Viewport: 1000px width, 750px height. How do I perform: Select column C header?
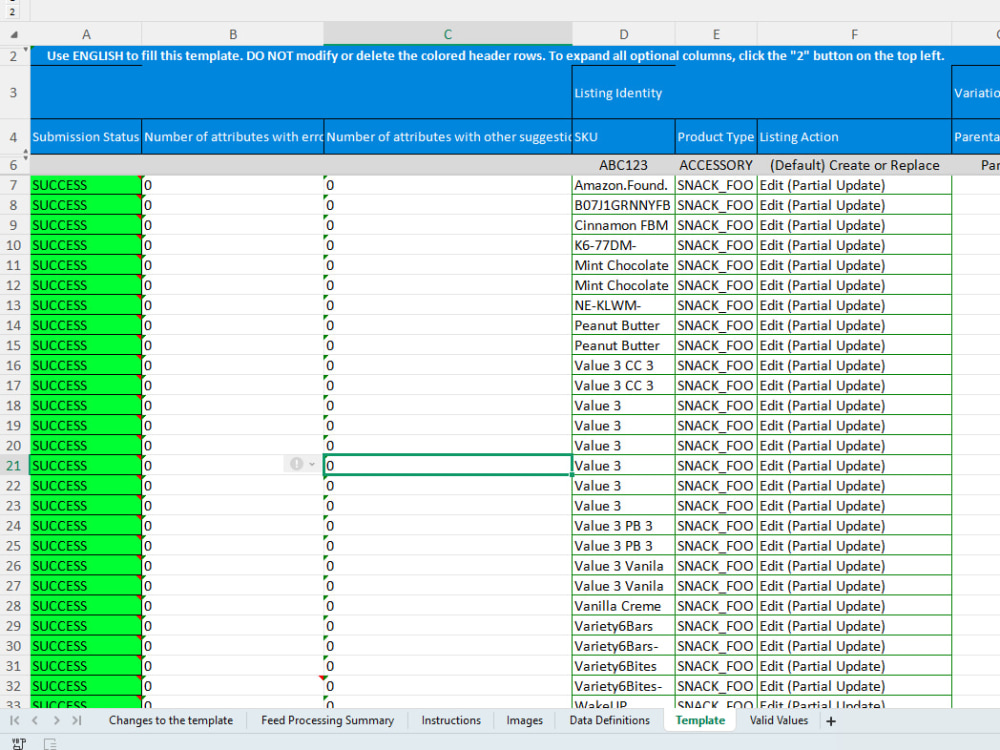448,34
